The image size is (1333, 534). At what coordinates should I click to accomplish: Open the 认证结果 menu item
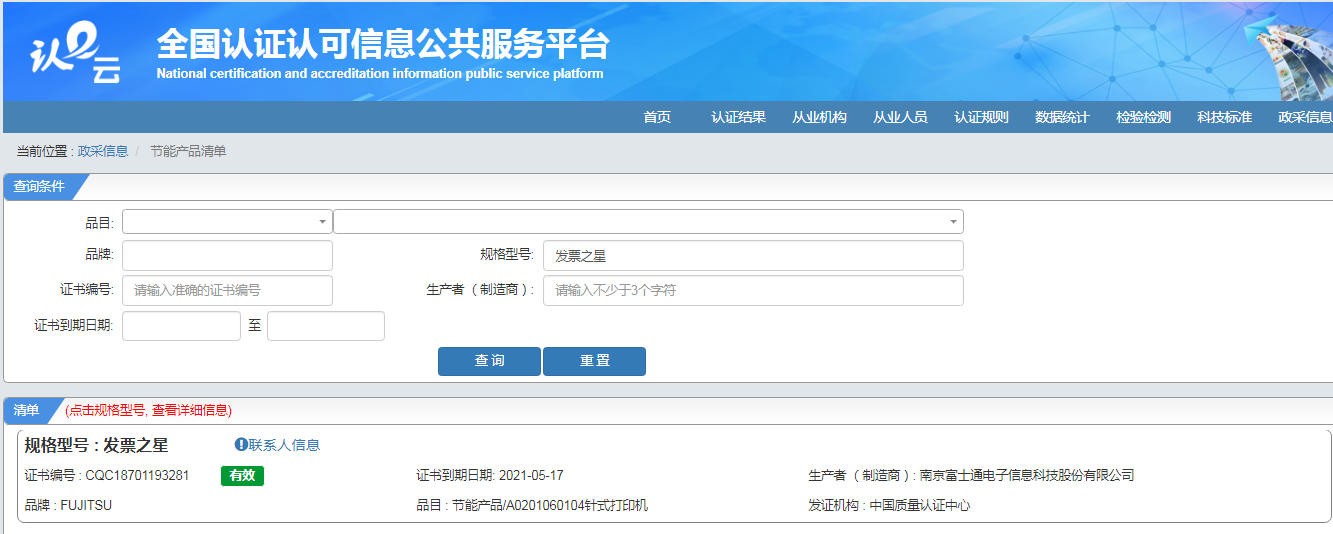click(x=738, y=117)
